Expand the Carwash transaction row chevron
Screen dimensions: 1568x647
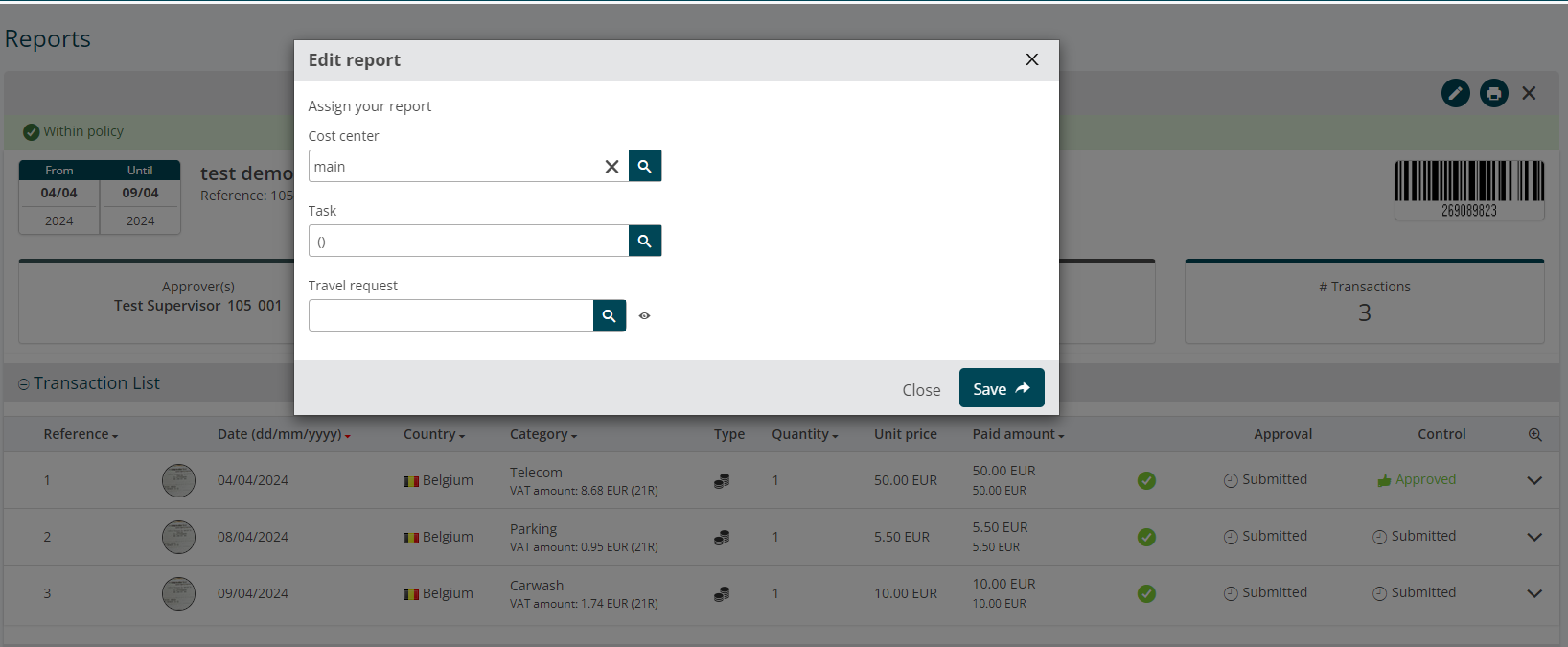tap(1533, 593)
